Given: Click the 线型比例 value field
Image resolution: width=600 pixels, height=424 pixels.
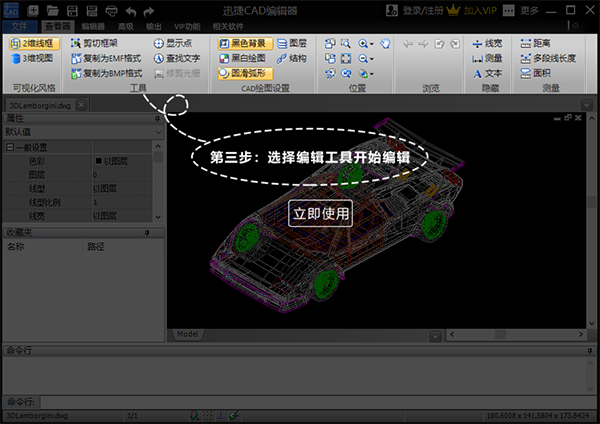Looking at the screenshot, I should 122,202.
